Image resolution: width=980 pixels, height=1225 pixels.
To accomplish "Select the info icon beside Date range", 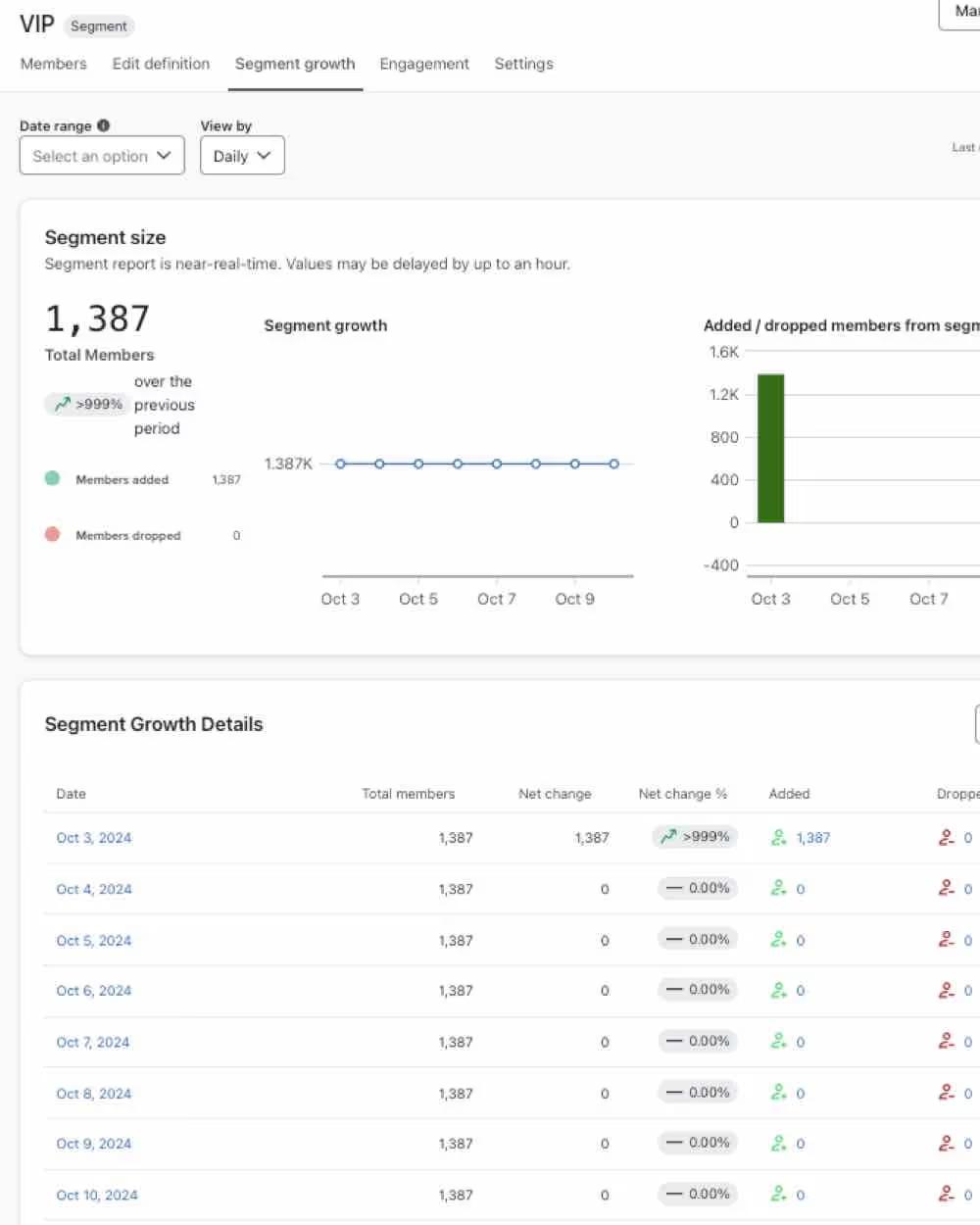I will 103,124.
